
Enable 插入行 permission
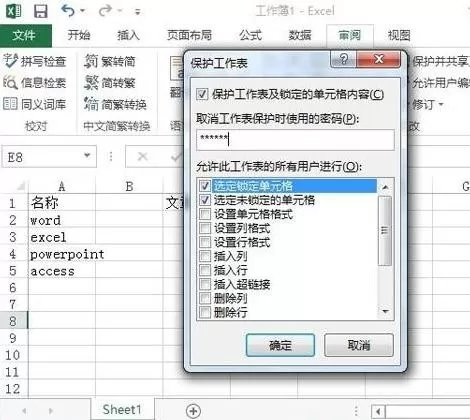pyautogui.click(x=205, y=270)
